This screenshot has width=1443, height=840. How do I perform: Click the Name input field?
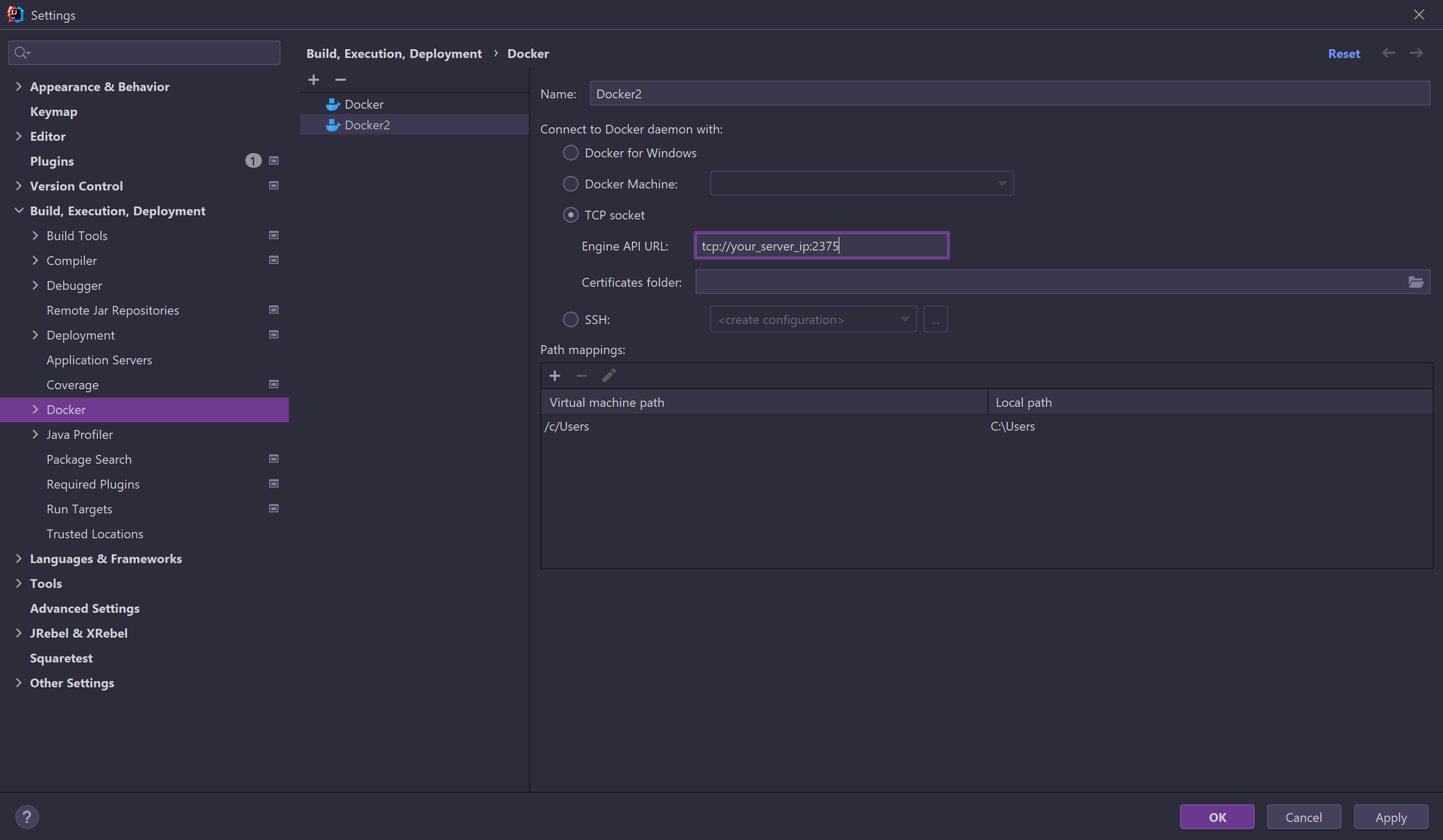coord(1009,93)
